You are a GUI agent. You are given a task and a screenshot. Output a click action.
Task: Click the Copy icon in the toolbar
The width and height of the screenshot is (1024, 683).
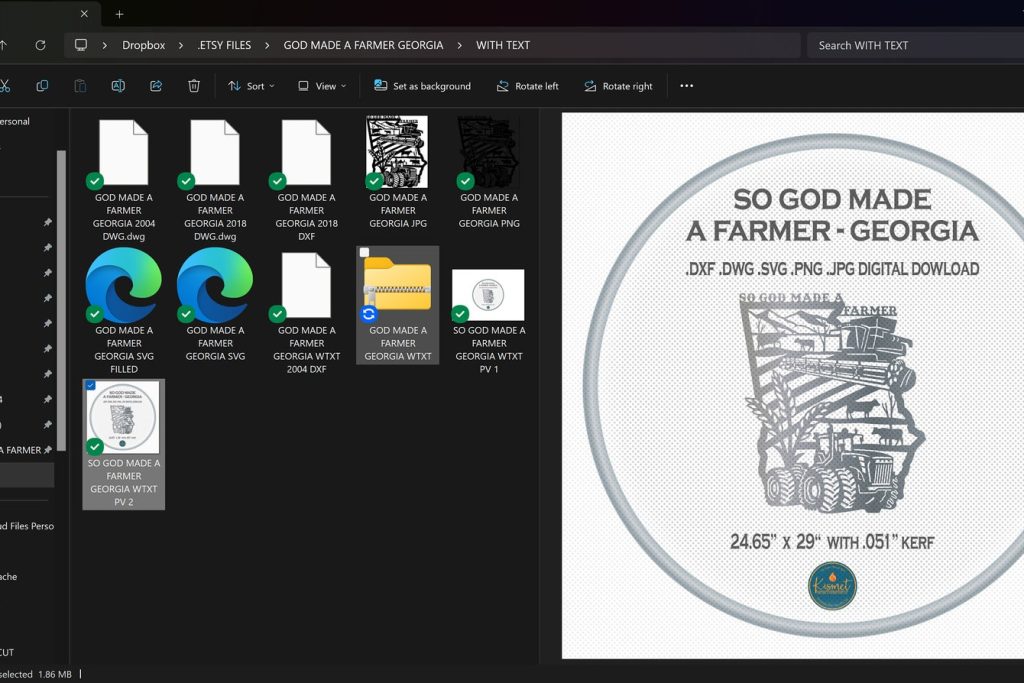[x=42, y=86]
